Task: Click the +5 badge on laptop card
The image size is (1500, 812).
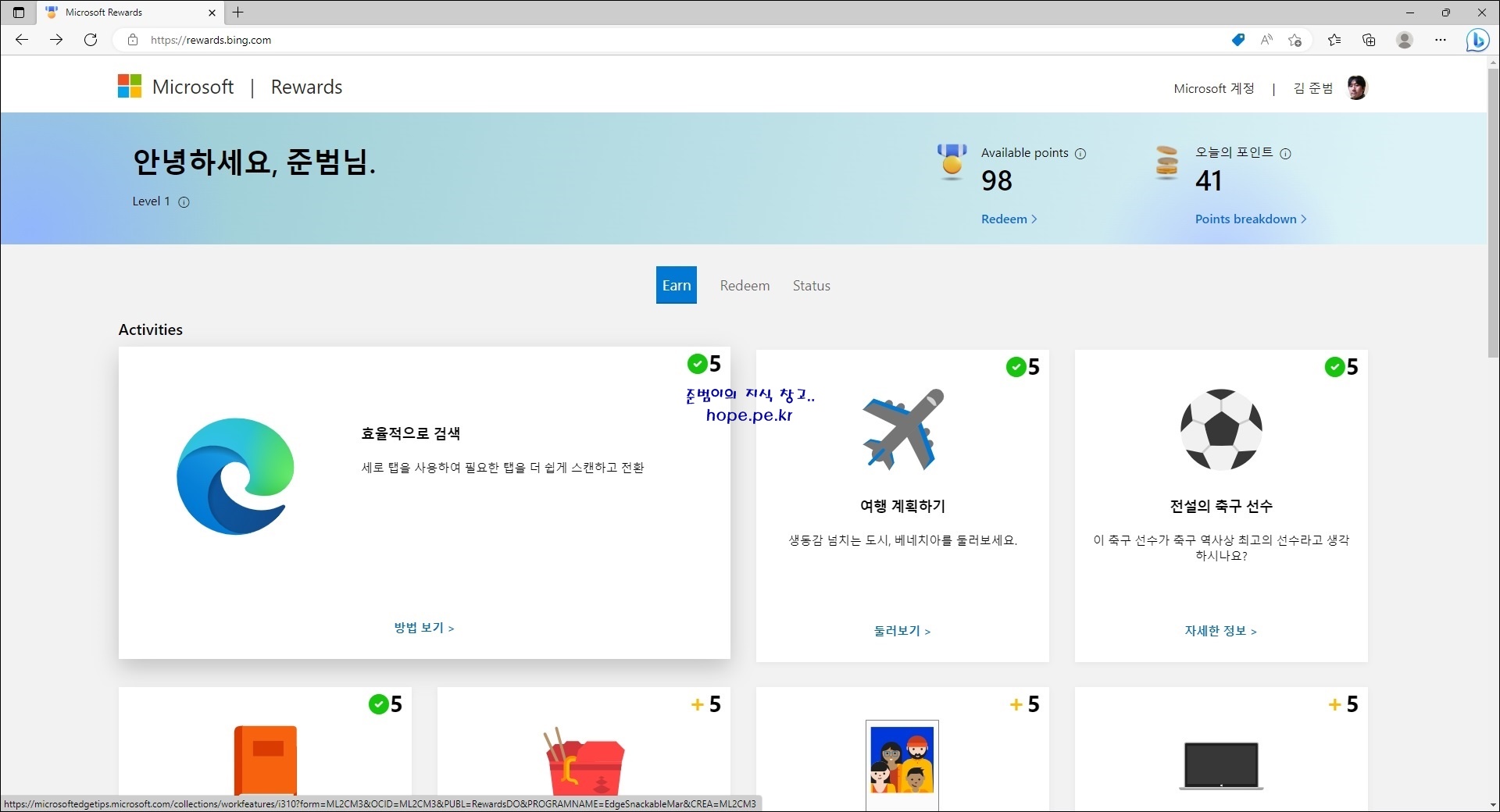Action: click(x=1344, y=704)
